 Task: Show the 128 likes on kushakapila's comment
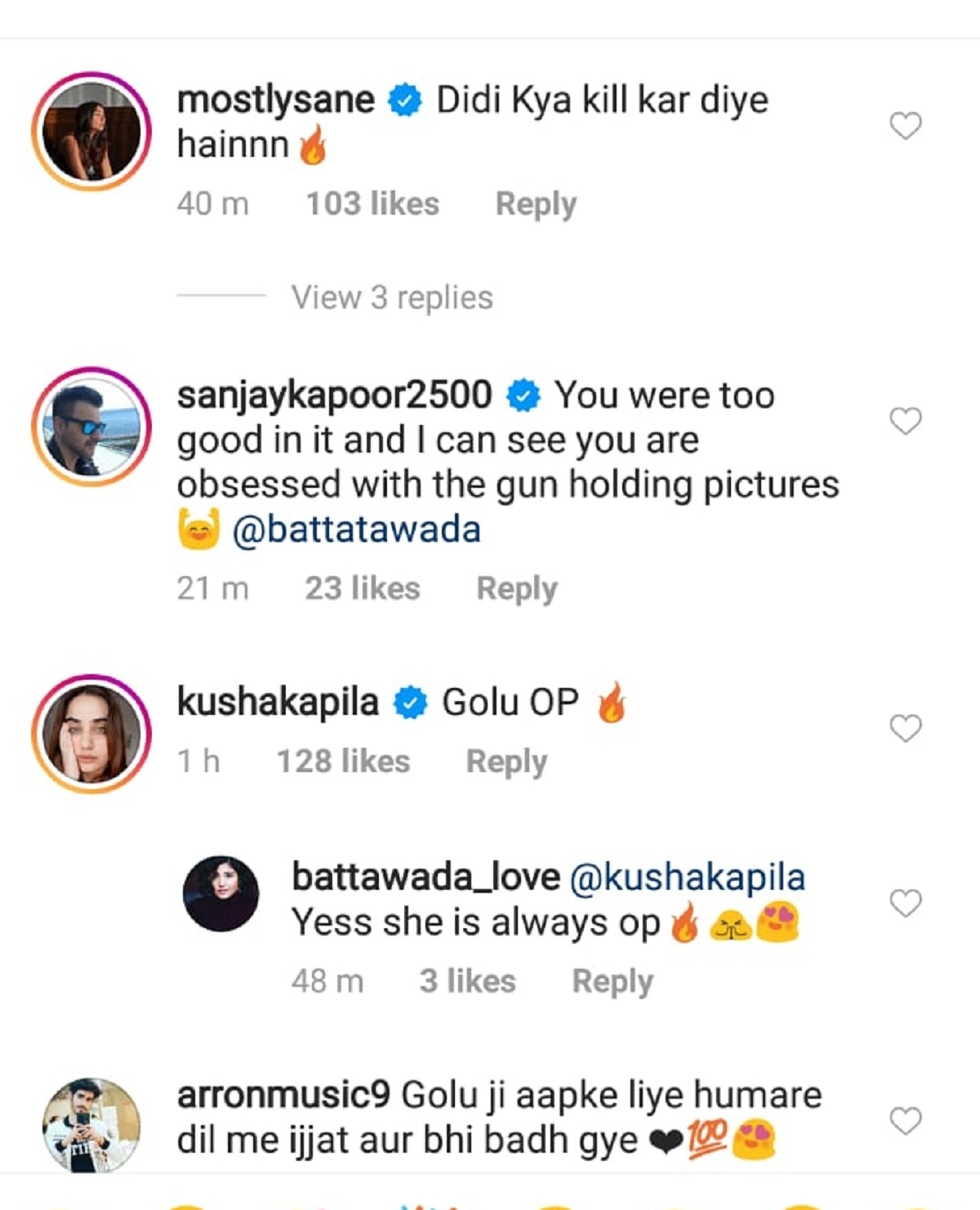(343, 761)
